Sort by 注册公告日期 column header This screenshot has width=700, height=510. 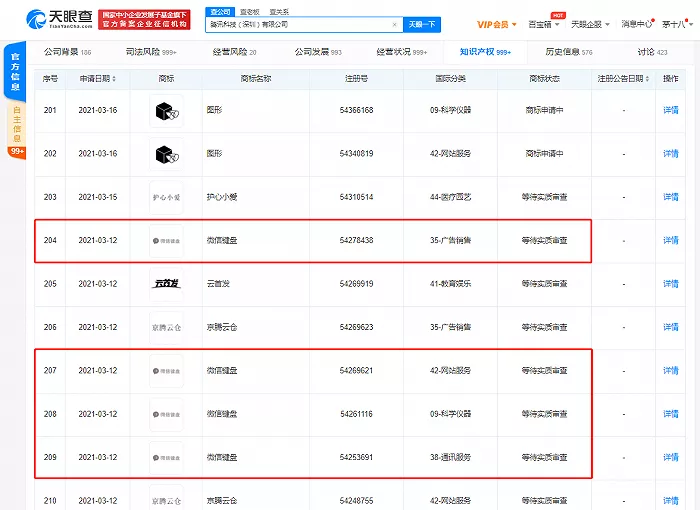[x=623, y=79]
